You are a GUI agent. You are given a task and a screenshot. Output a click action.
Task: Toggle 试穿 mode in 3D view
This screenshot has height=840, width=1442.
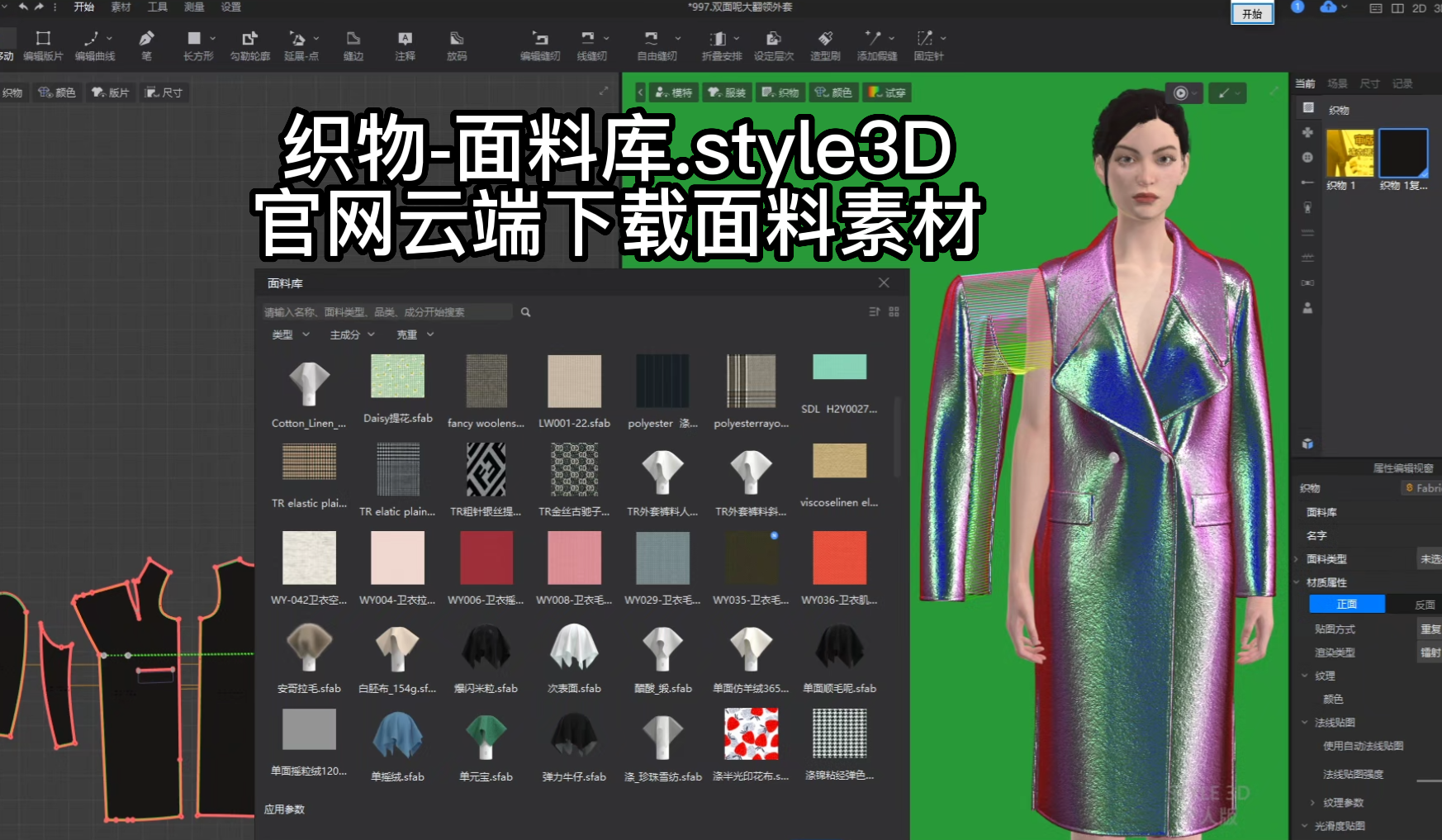[x=887, y=93]
